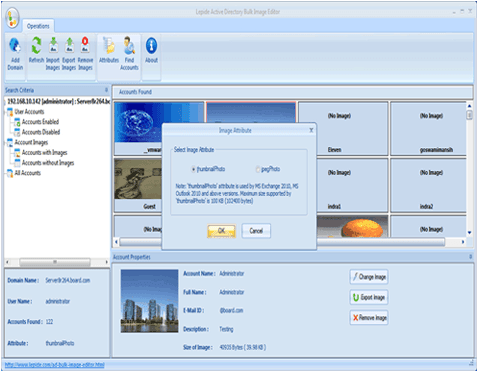The image size is (478, 372).
Task: Open the lepide.com link in status bar
Action: (x=55, y=365)
